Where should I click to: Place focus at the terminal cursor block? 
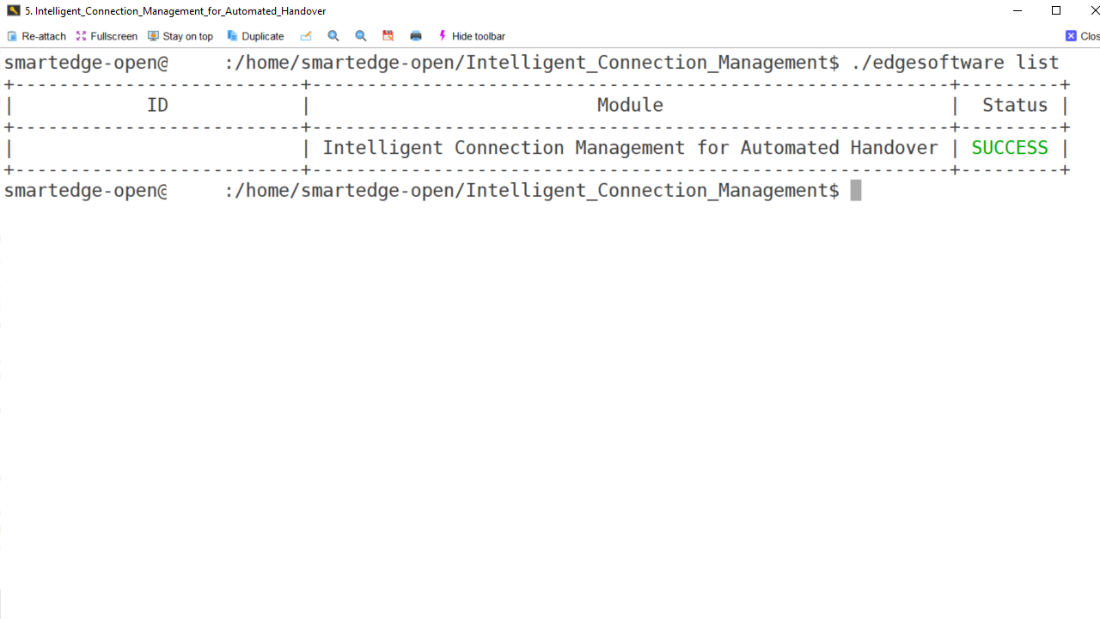coord(855,190)
